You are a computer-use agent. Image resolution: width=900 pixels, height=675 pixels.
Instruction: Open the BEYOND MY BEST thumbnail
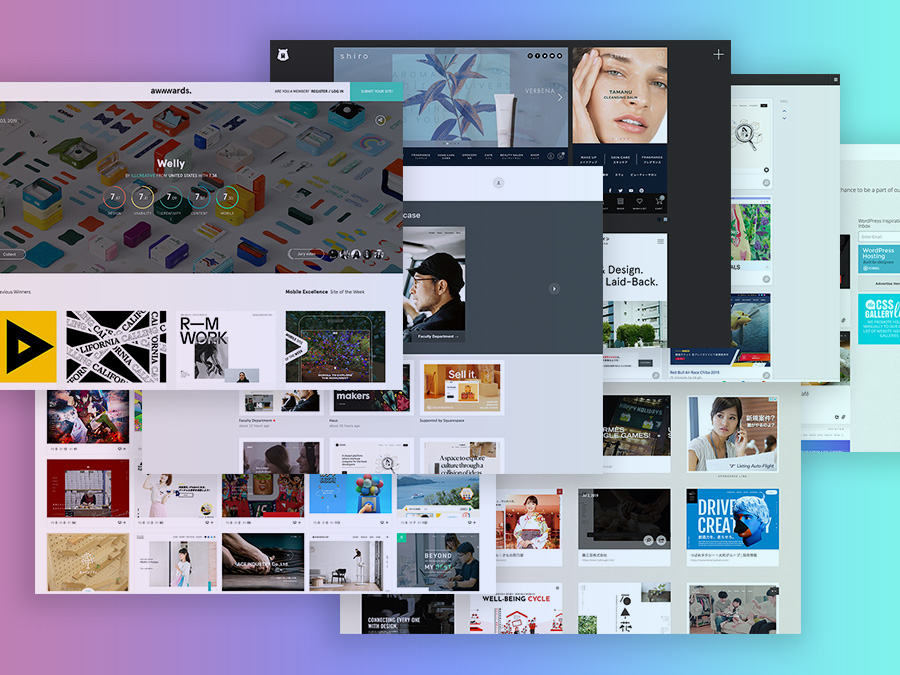click(x=438, y=562)
